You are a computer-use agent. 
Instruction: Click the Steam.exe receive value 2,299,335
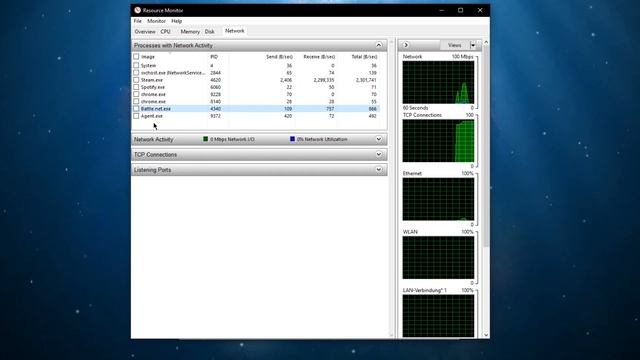pyautogui.click(x=324, y=80)
